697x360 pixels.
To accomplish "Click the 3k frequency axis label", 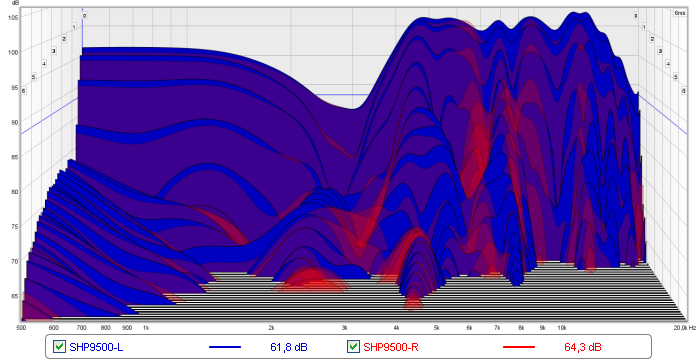I will click(344, 328).
